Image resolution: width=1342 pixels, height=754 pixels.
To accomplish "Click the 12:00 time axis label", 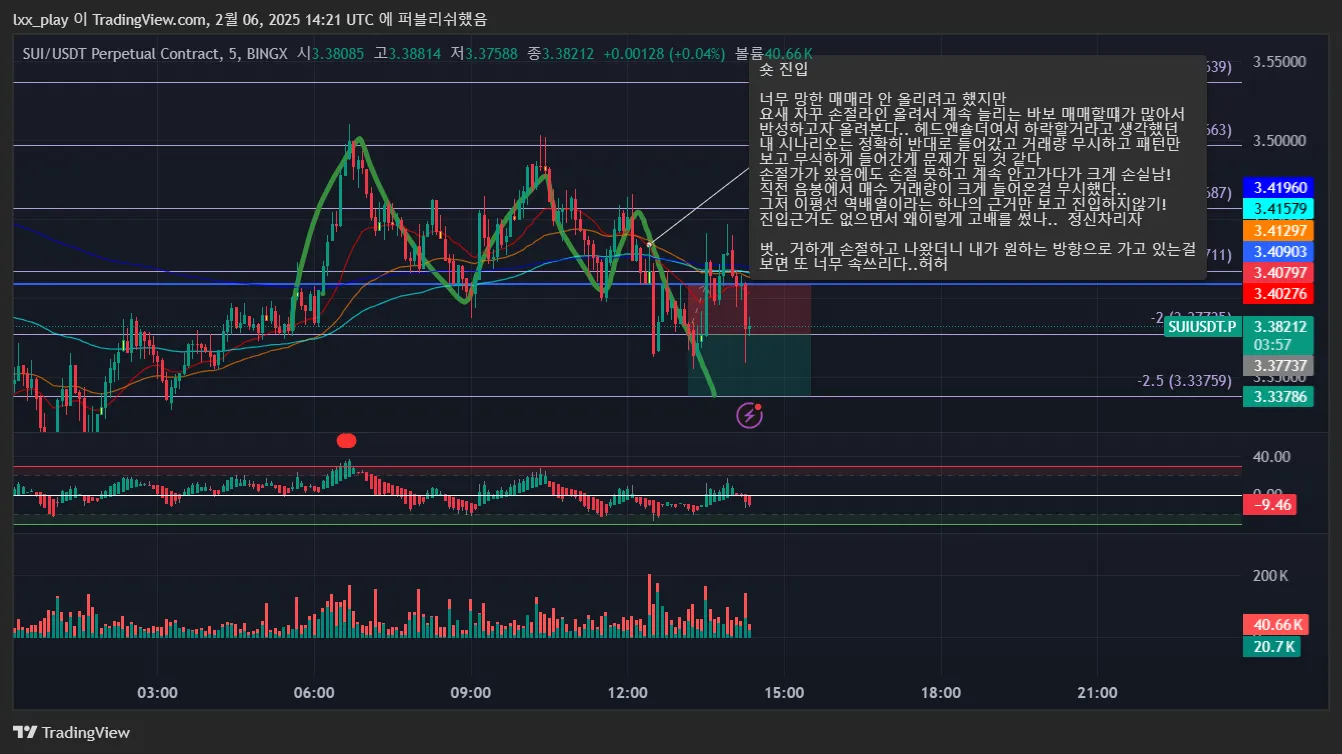I will click(628, 692).
